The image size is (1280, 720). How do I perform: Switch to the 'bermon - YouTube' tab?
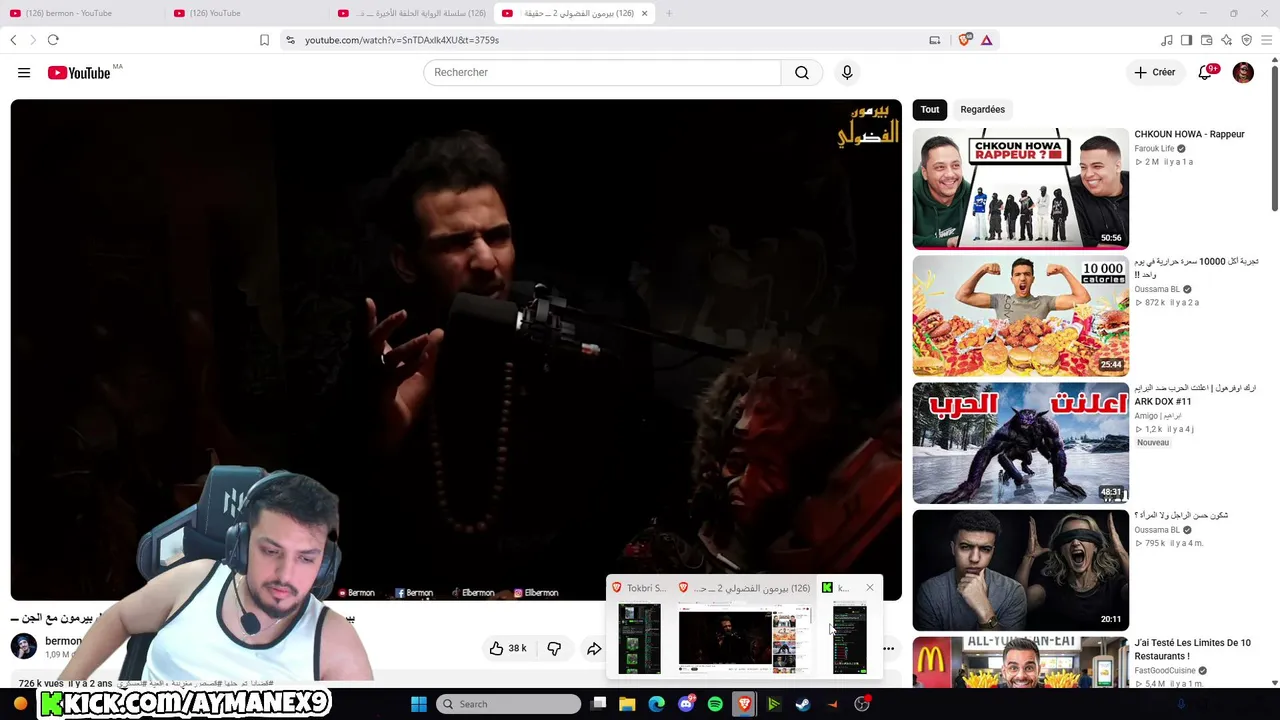(82, 13)
